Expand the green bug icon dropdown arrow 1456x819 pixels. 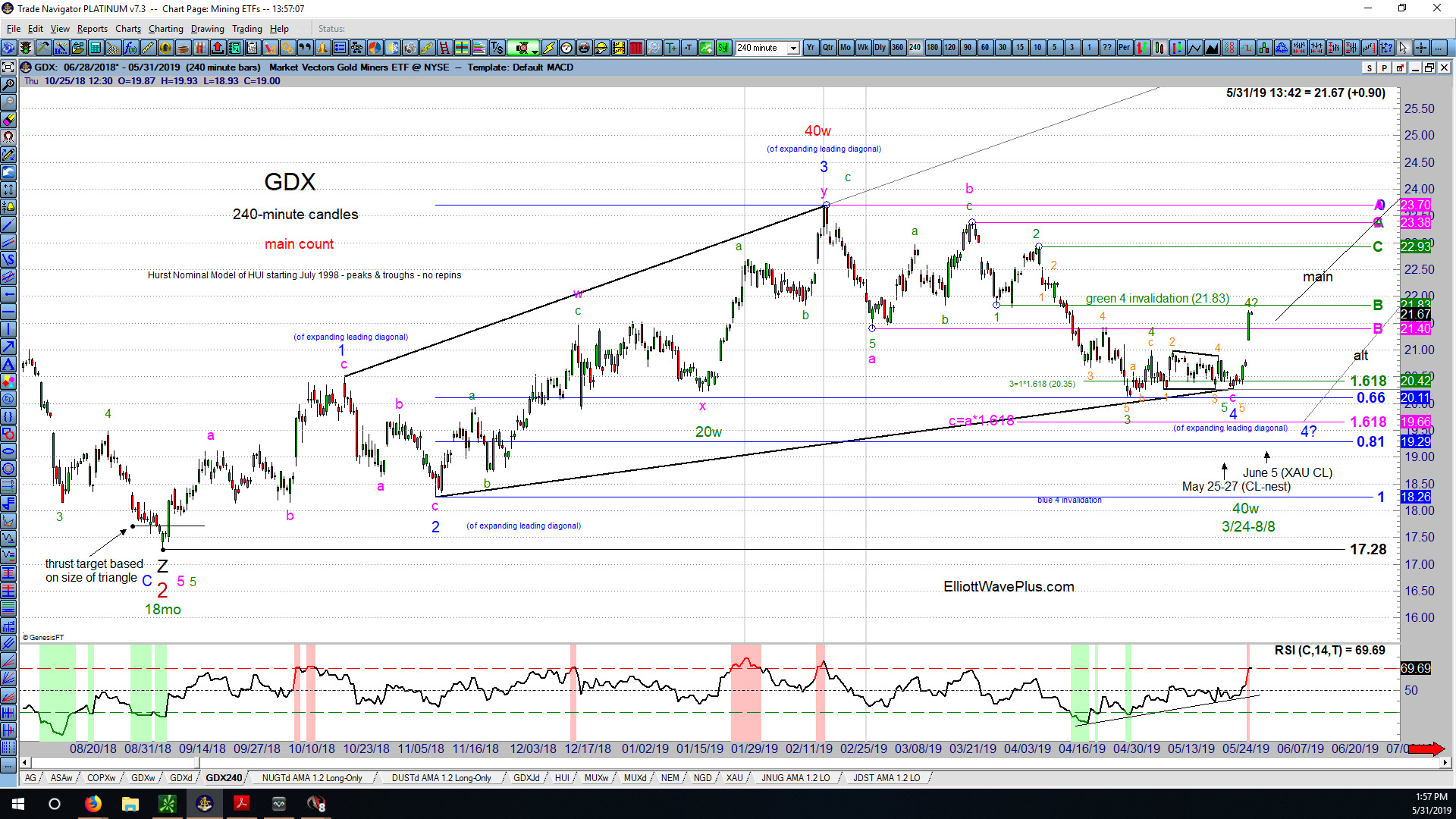535,51
